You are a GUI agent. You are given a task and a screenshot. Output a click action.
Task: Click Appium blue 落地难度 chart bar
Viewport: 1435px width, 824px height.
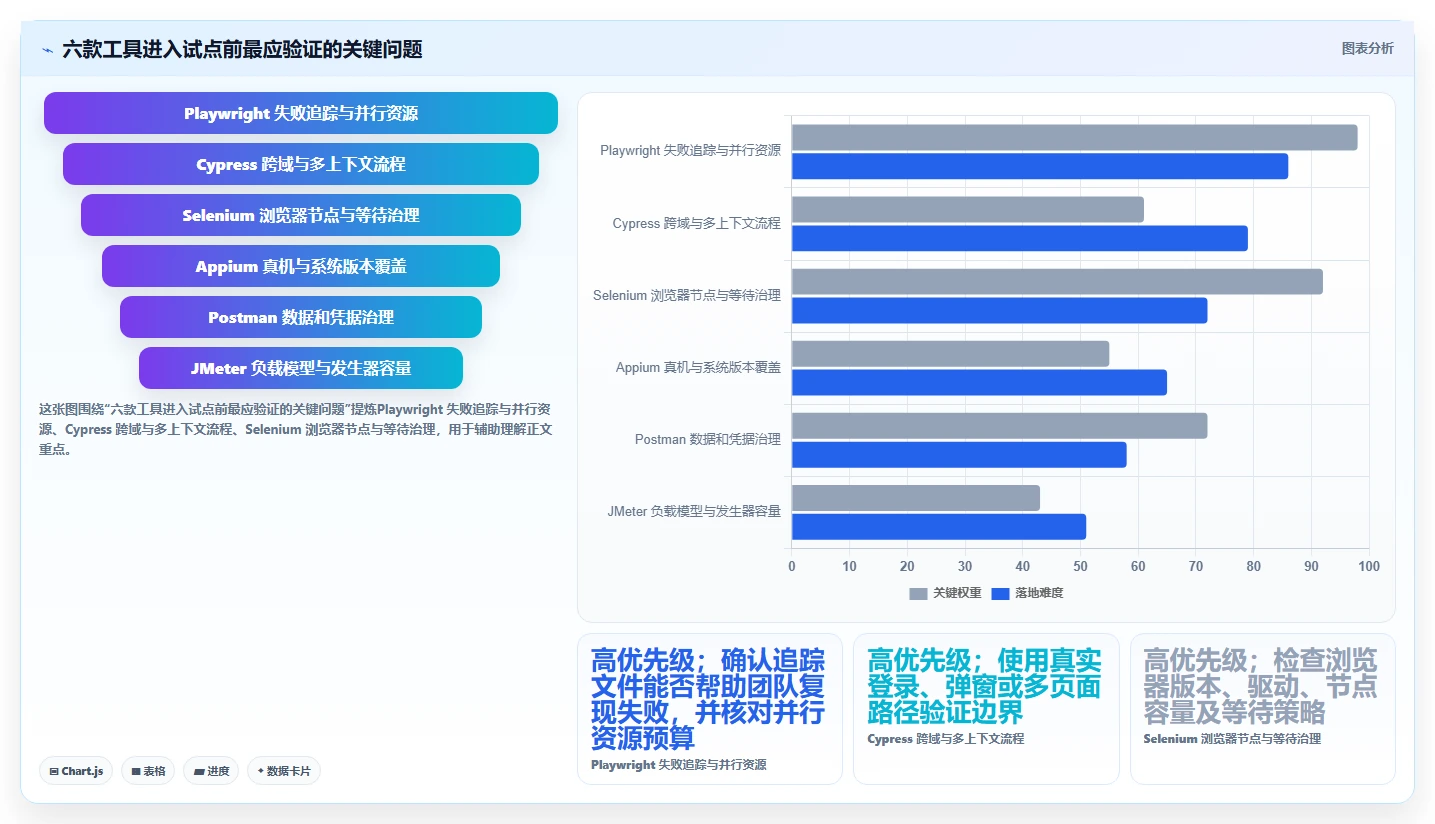click(x=979, y=383)
